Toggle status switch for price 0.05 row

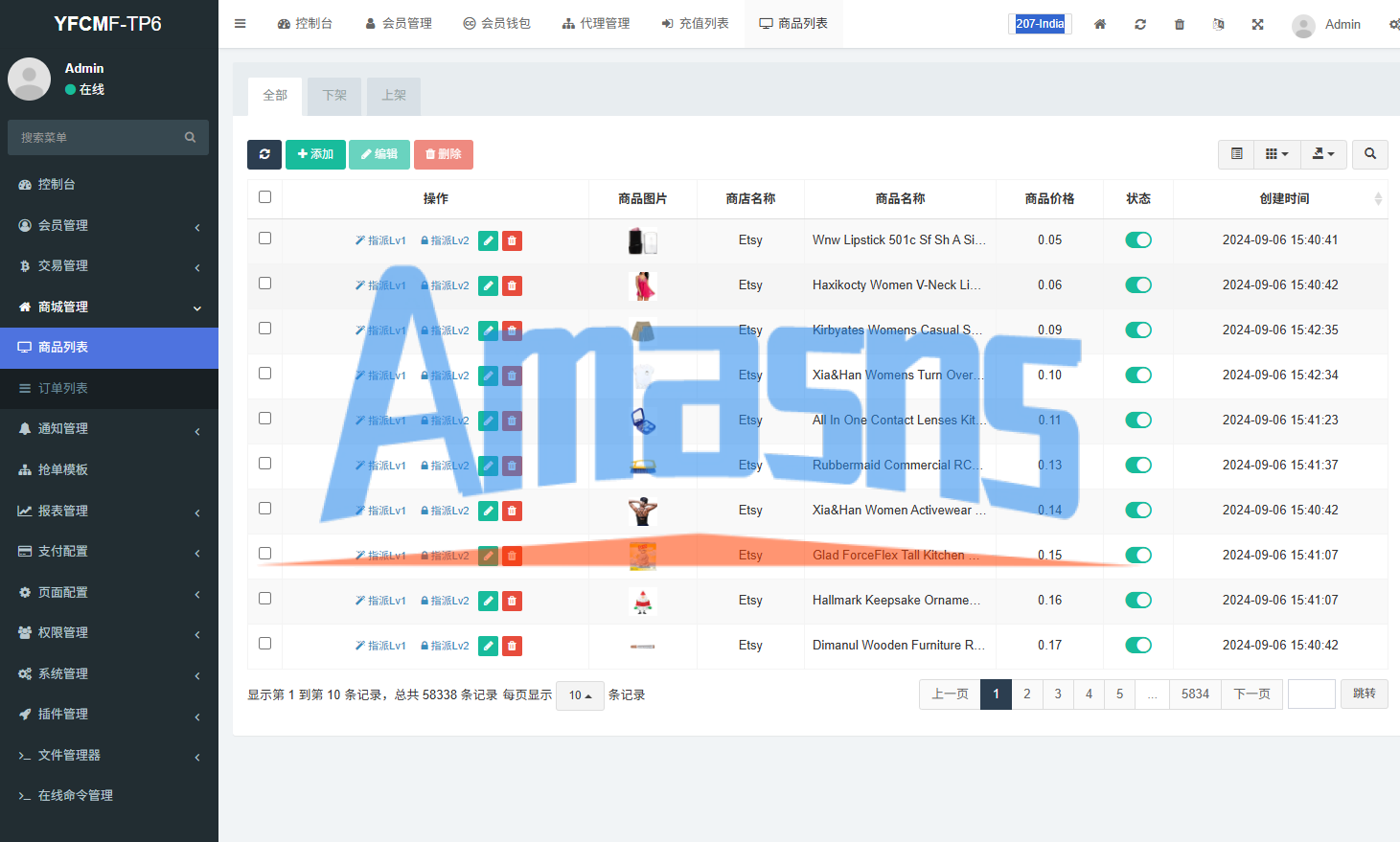point(1138,240)
